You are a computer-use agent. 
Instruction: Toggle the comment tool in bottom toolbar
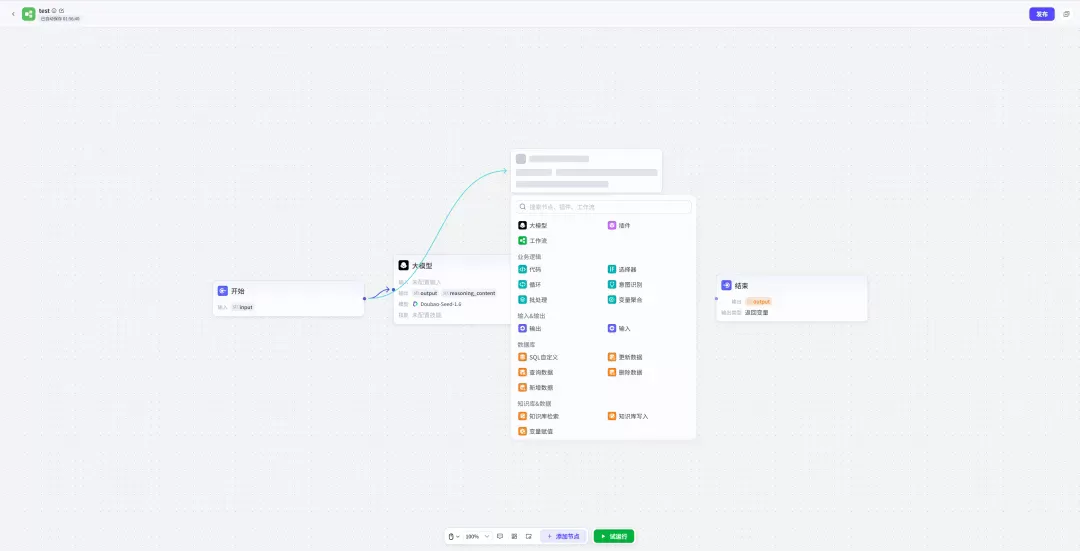(x=500, y=536)
